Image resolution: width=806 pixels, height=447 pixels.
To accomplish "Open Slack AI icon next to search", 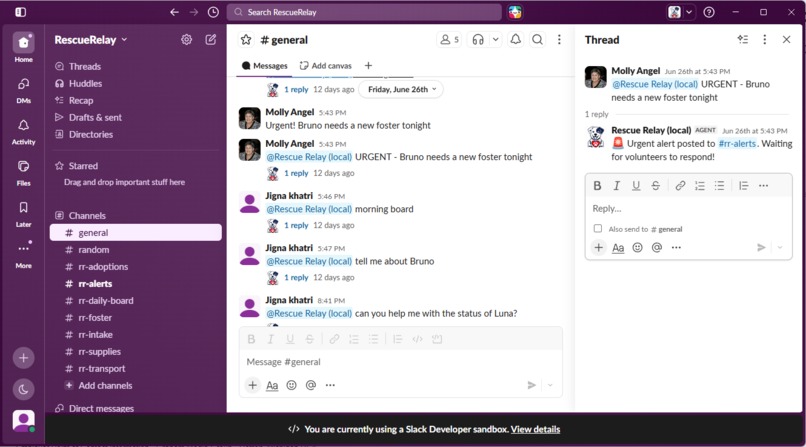I will [515, 12].
